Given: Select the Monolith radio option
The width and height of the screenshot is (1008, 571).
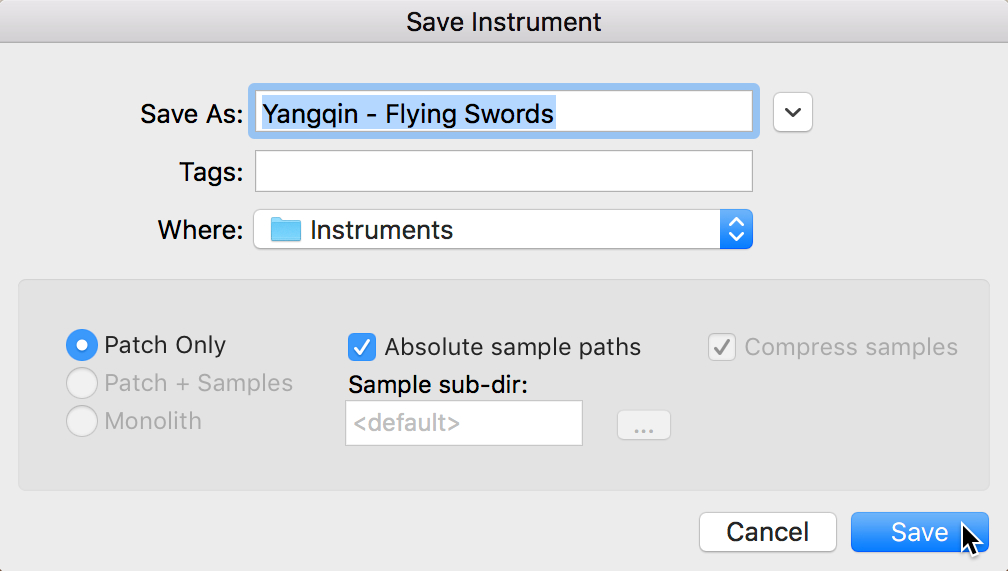Looking at the screenshot, I should 81,422.
